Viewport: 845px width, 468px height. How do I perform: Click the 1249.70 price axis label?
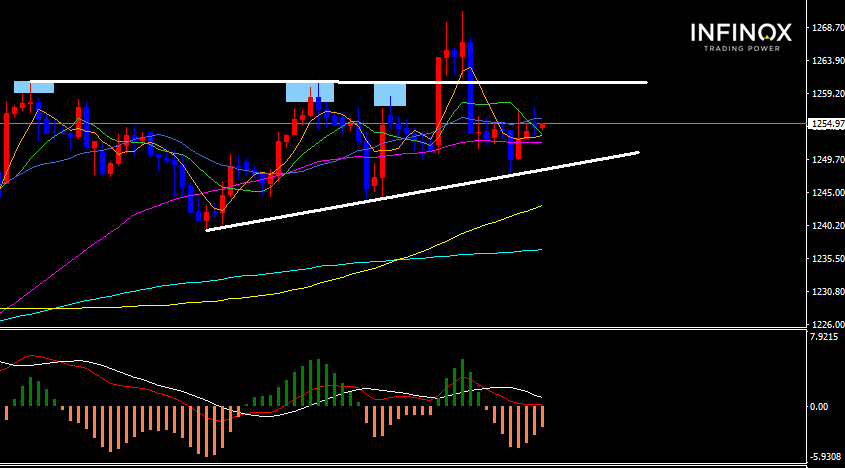[x=828, y=160]
